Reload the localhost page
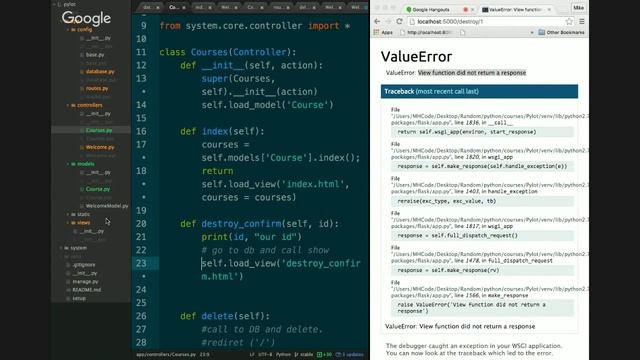This screenshot has height=360, width=640. [399, 21]
